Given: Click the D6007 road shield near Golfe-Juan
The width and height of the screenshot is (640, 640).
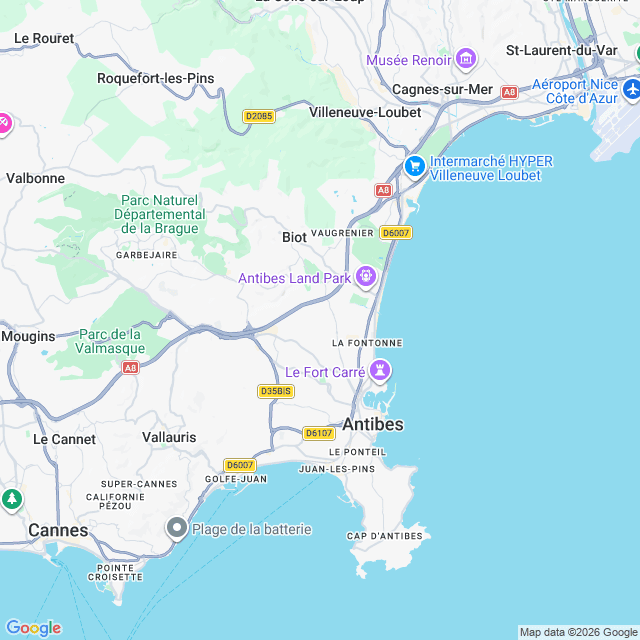Looking at the screenshot, I should pyautogui.click(x=240, y=465).
